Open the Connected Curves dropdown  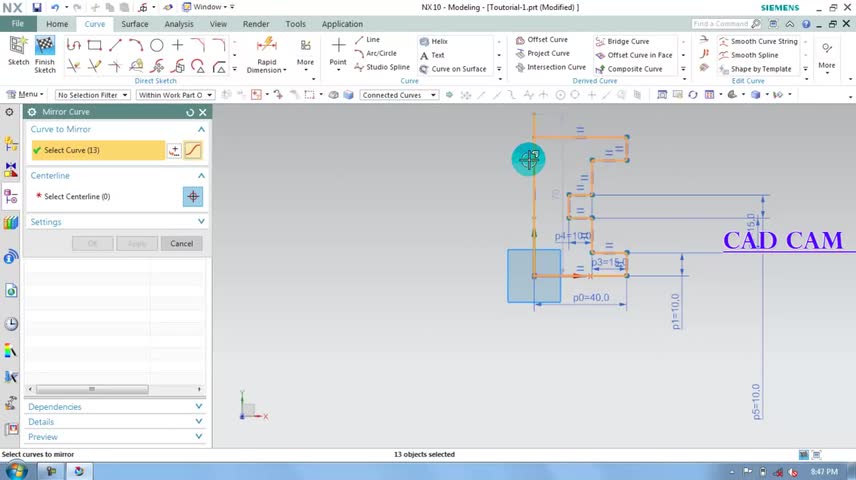click(x=399, y=95)
